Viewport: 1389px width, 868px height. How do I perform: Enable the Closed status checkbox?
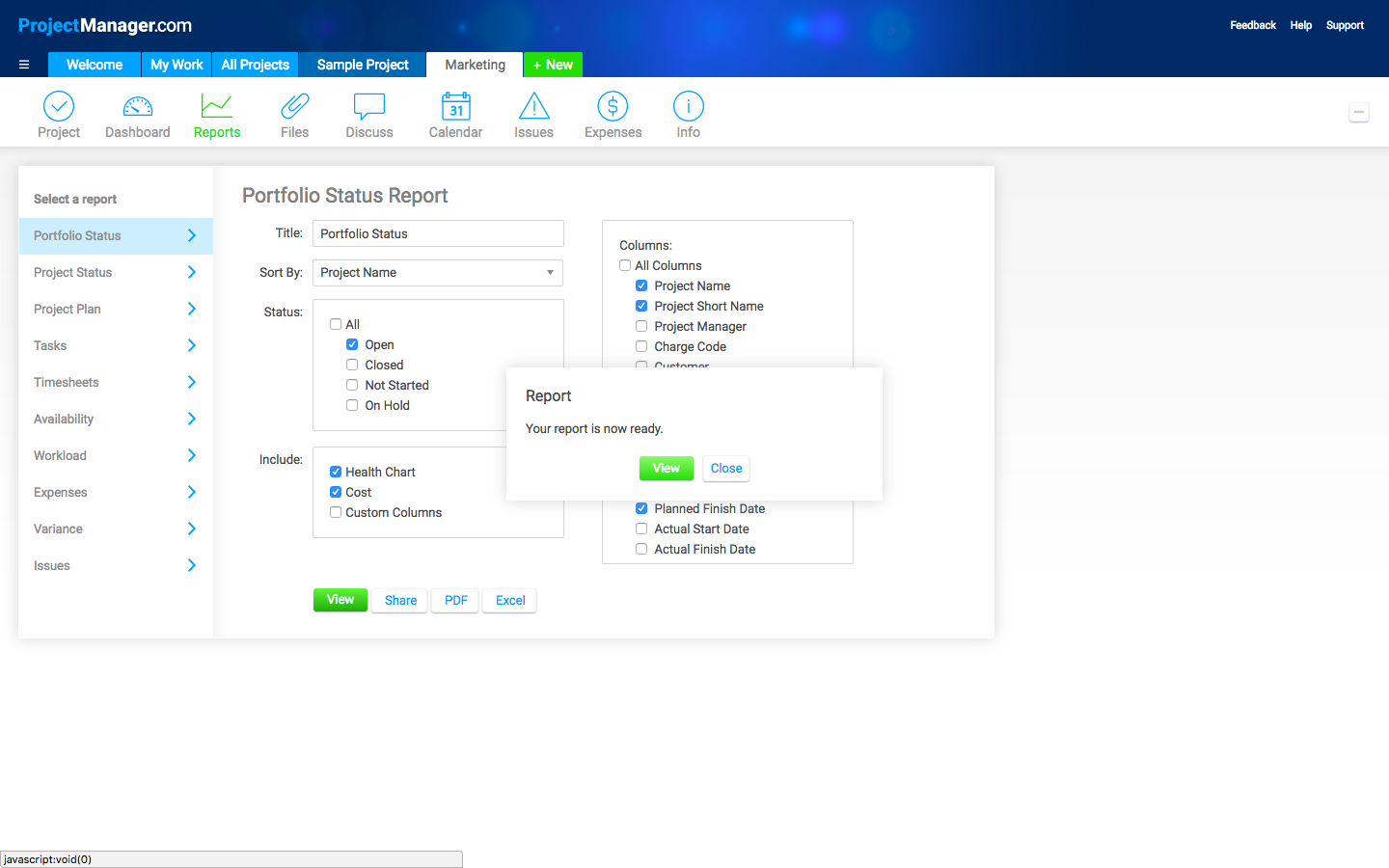(352, 365)
